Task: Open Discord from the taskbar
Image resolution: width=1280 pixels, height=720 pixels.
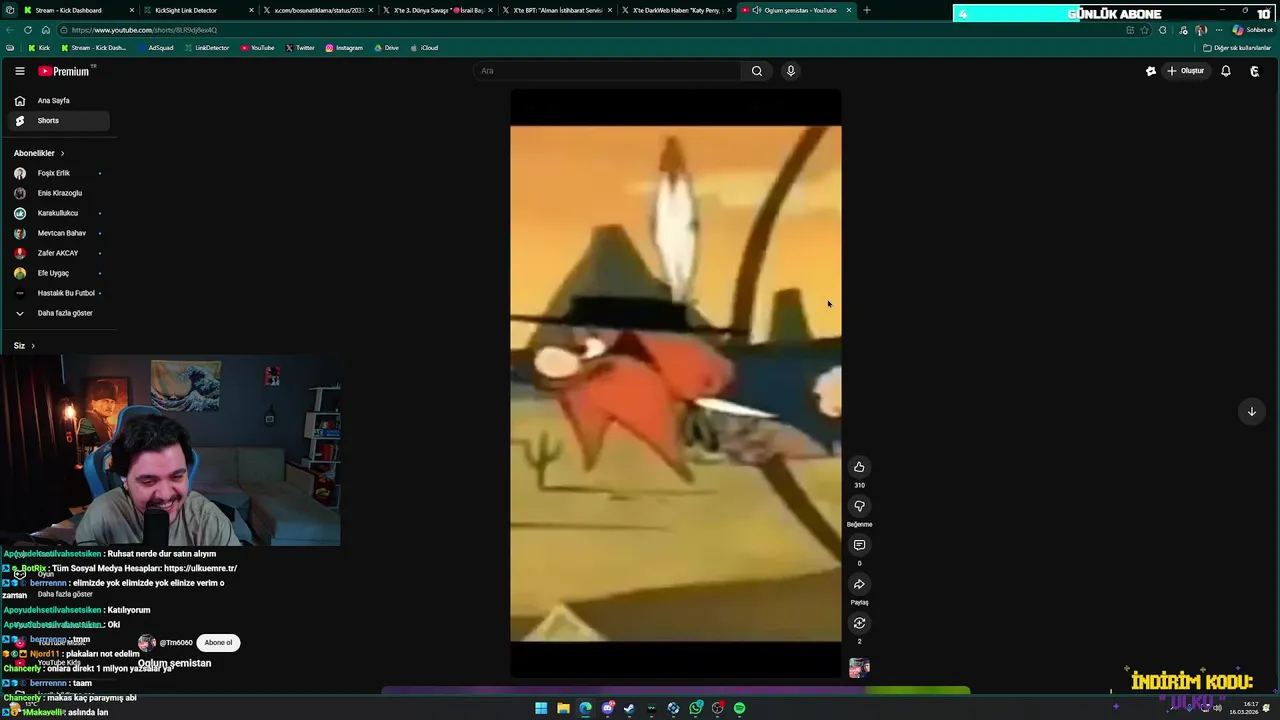Action: tap(608, 708)
